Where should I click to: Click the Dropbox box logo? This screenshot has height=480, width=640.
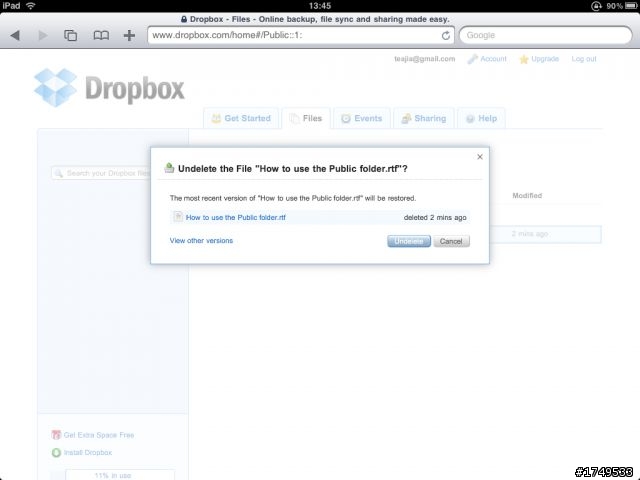pos(56,87)
